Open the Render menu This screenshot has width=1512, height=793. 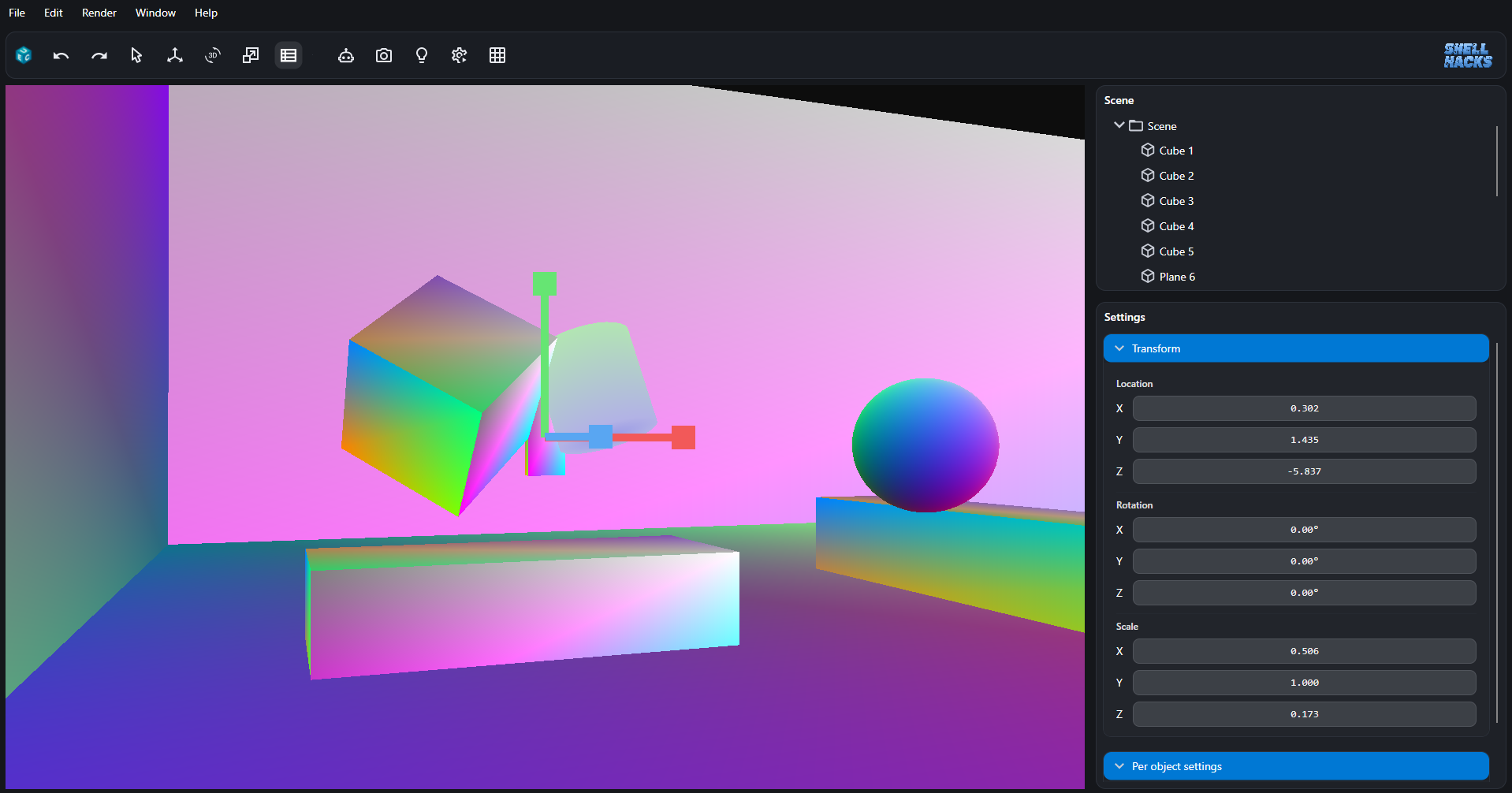tap(99, 13)
